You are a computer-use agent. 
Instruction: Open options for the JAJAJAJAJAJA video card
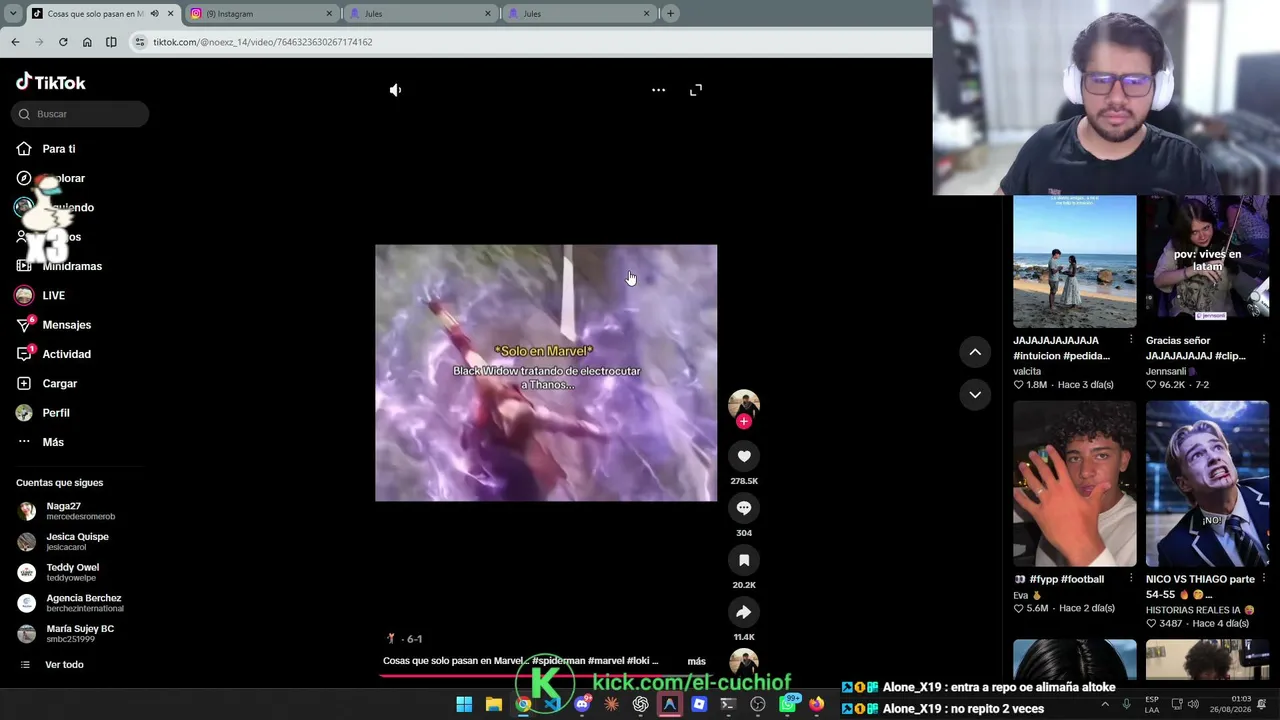click(1131, 340)
